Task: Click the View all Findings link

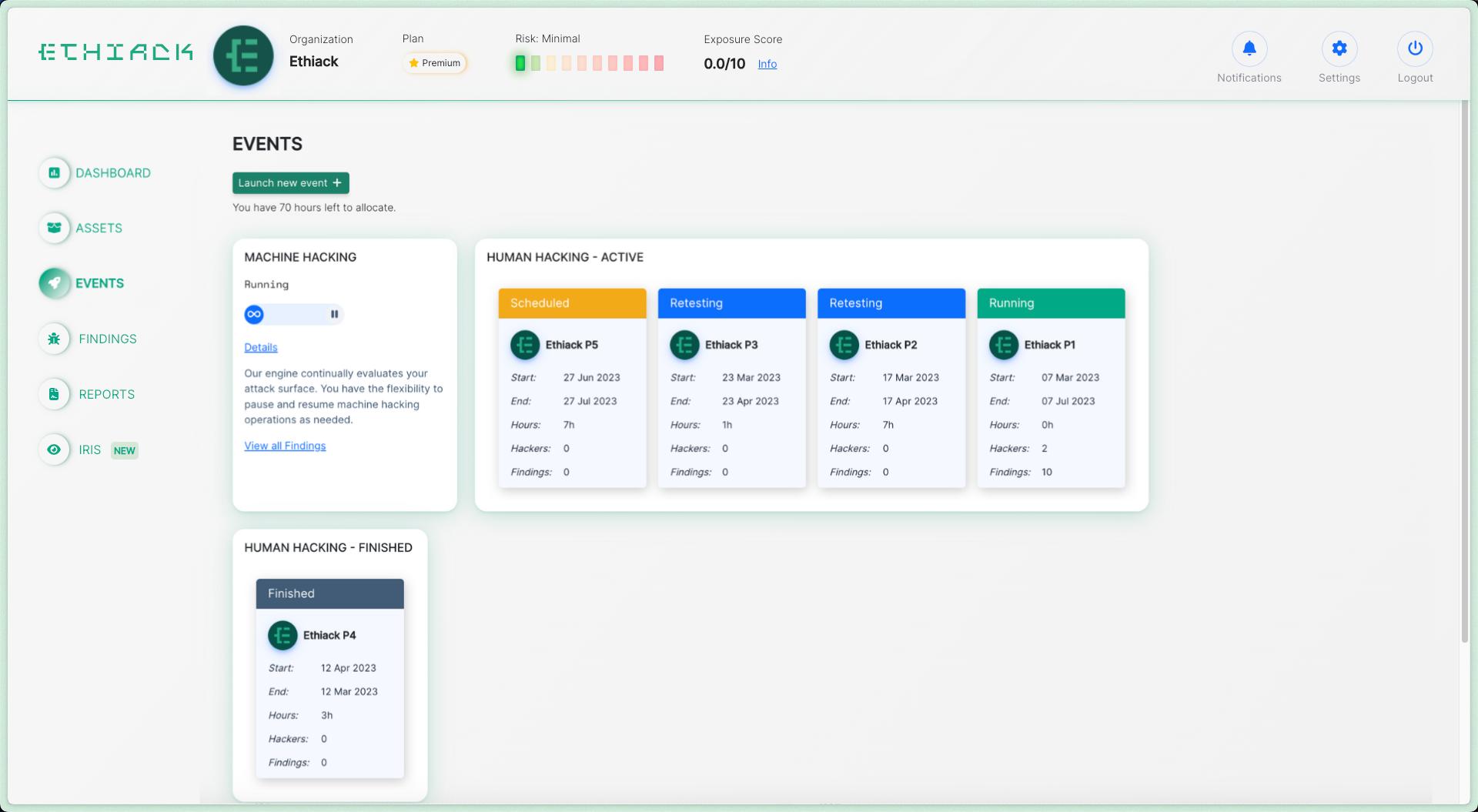Action: click(x=285, y=446)
